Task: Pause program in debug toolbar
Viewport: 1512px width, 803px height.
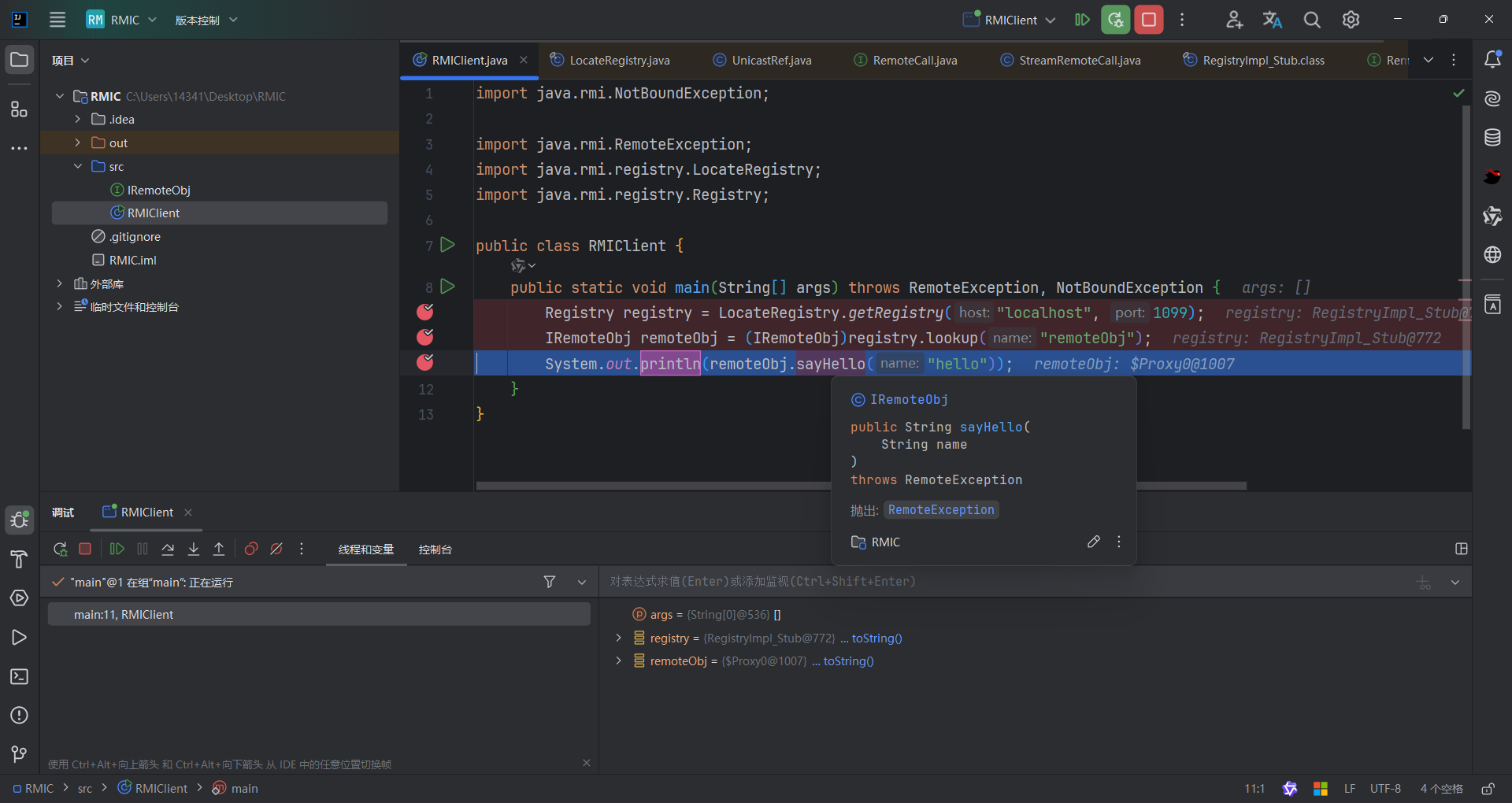Action: click(x=143, y=549)
